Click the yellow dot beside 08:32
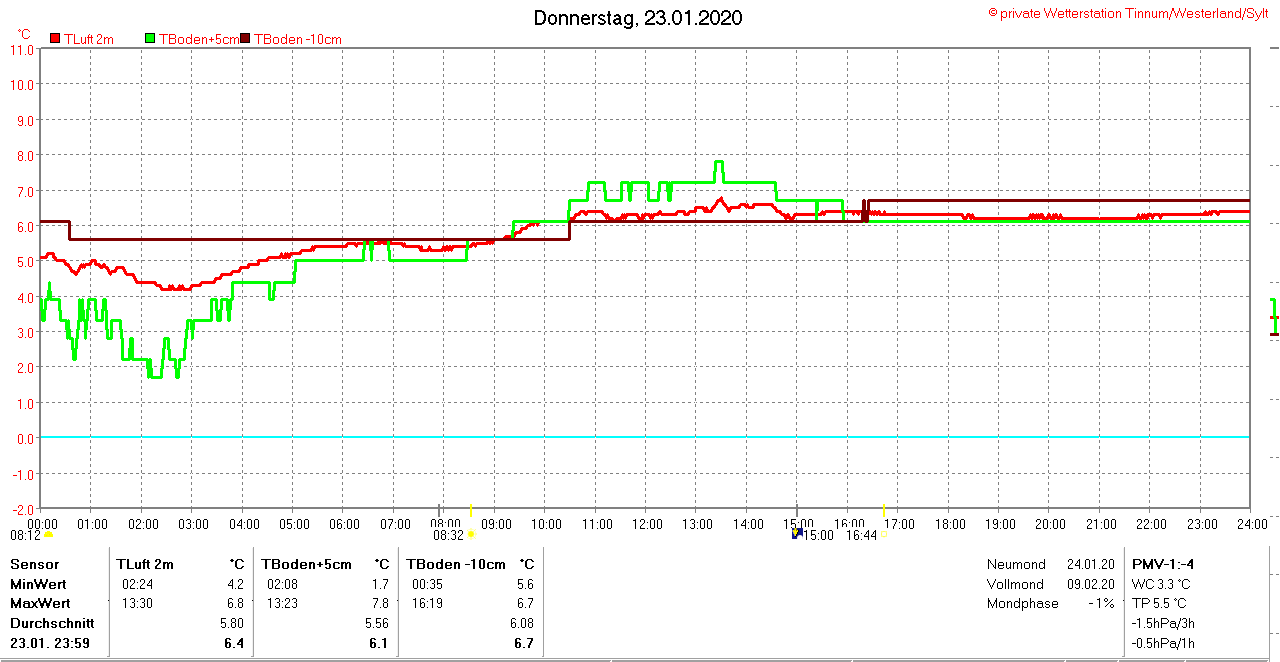This screenshot has height=662, width=1280. tap(471, 535)
